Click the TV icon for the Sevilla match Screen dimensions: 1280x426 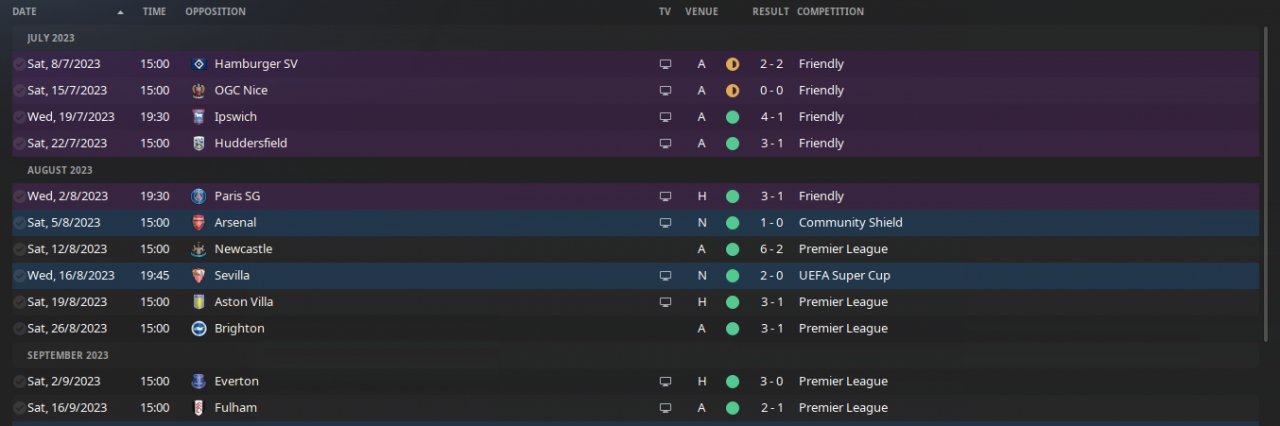[665, 276]
